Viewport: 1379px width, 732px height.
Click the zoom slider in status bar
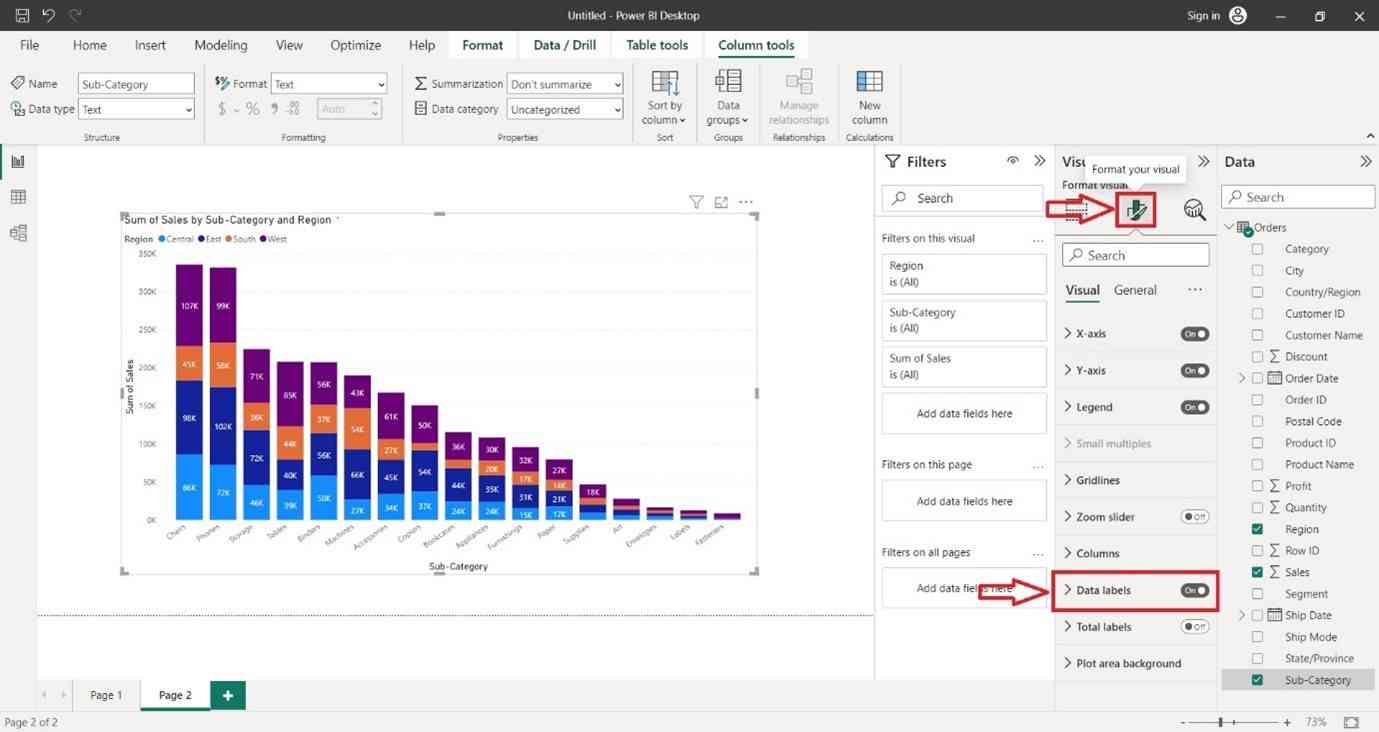[x=1232, y=722]
